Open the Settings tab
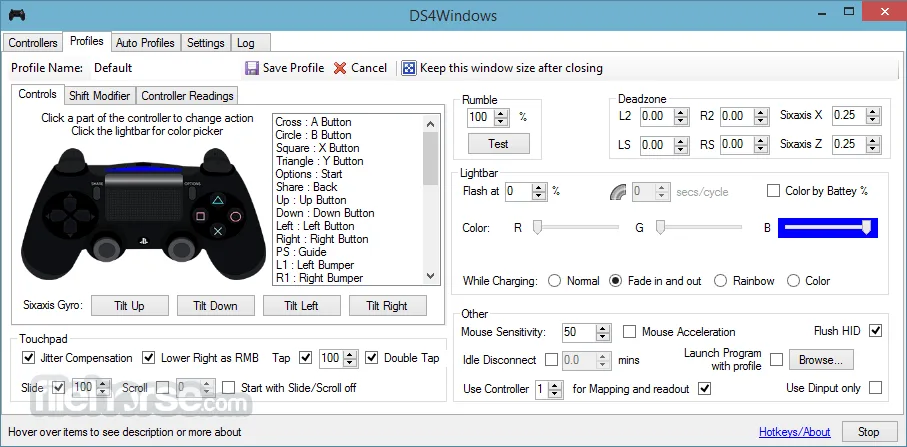Screen dimensions: 907x447 205,43
